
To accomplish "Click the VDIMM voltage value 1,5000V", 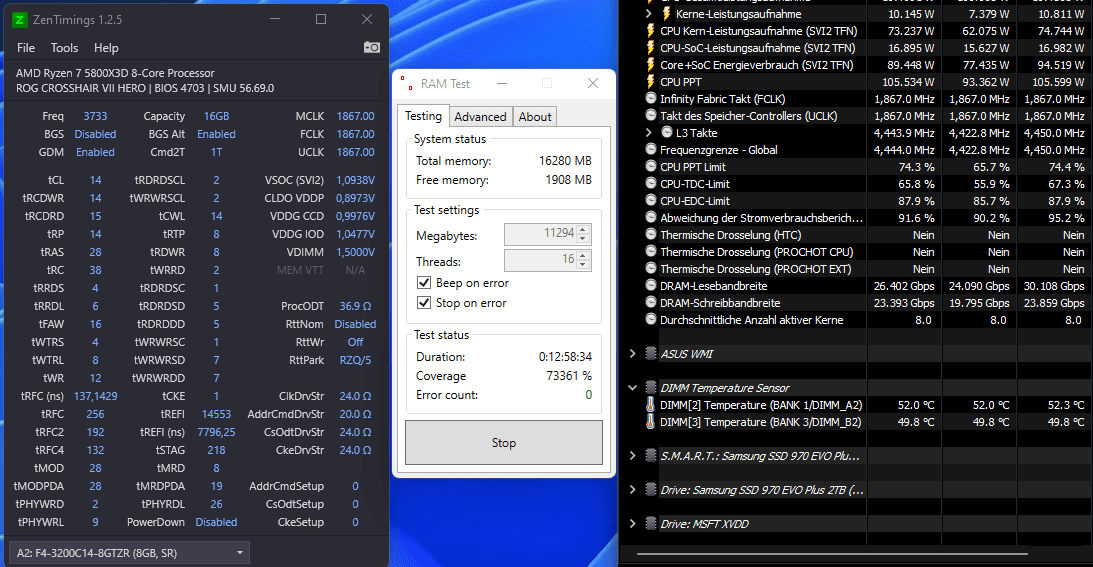I will 356,252.
